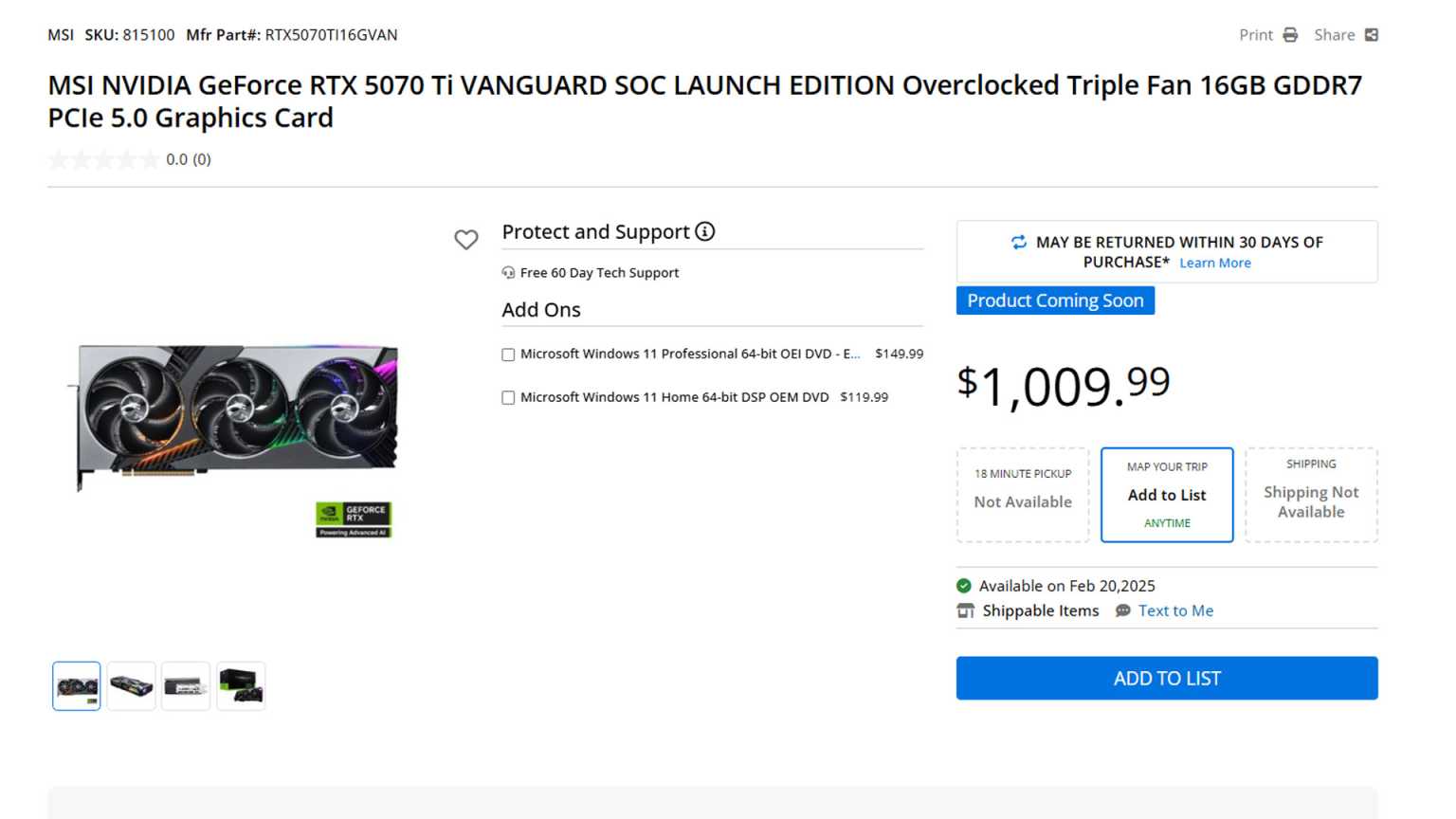Click the return policy arrows icon

[1019, 243]
